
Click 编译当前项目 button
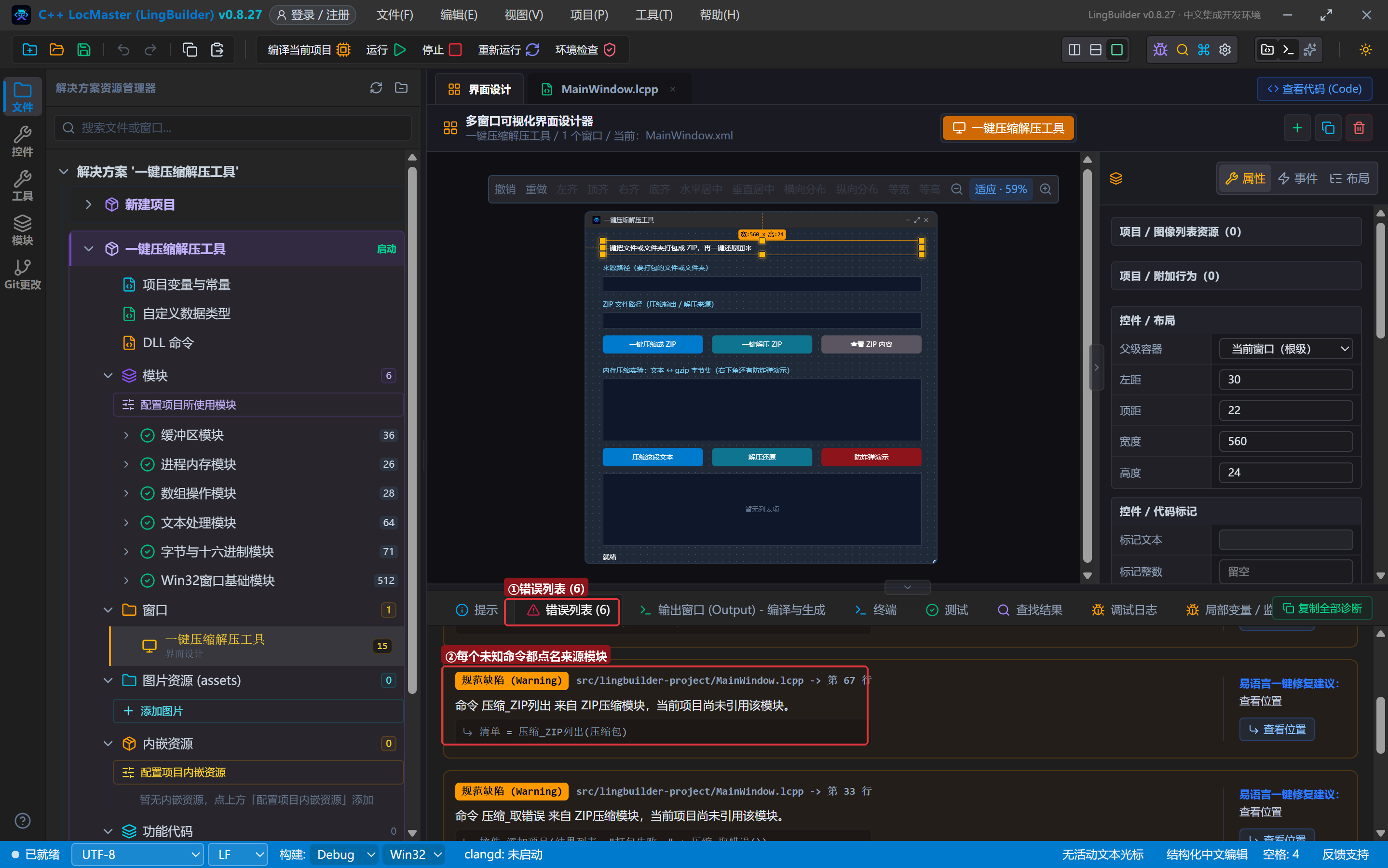[x=310, y=50]
